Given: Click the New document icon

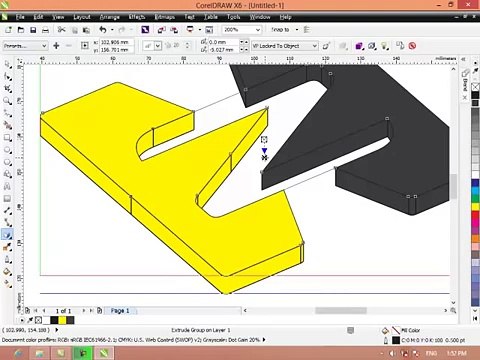Looking at the screenshot, I should [8, 30].
